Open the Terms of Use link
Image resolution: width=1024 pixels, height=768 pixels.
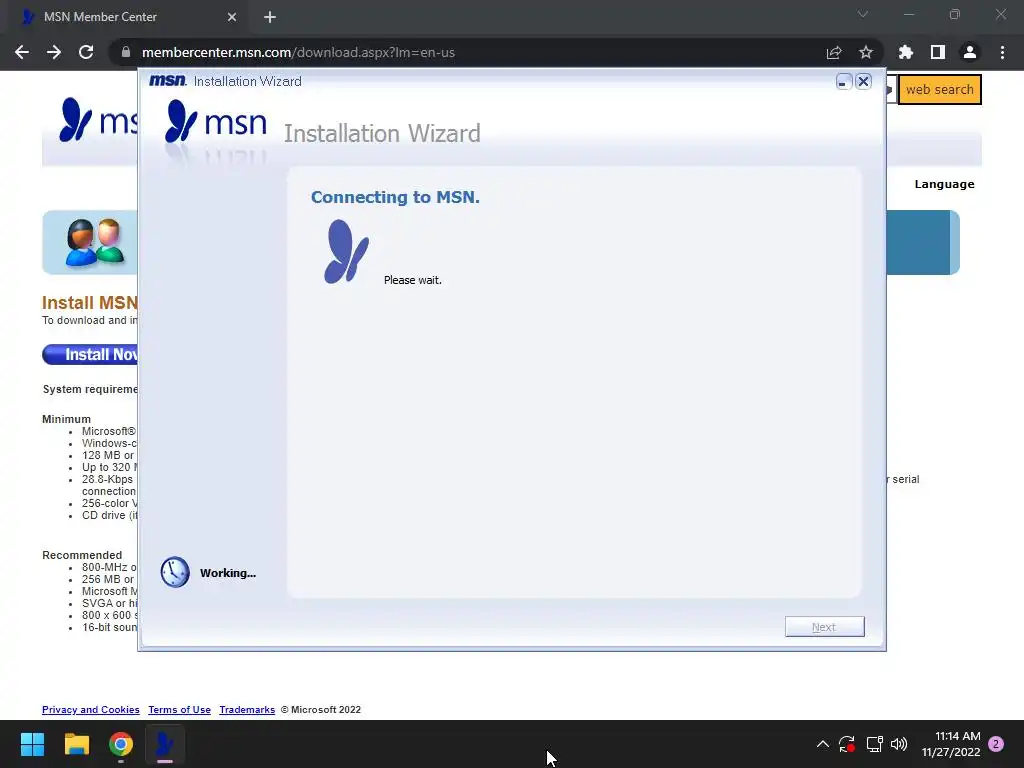pyautogui.click(x=180, y=710)
